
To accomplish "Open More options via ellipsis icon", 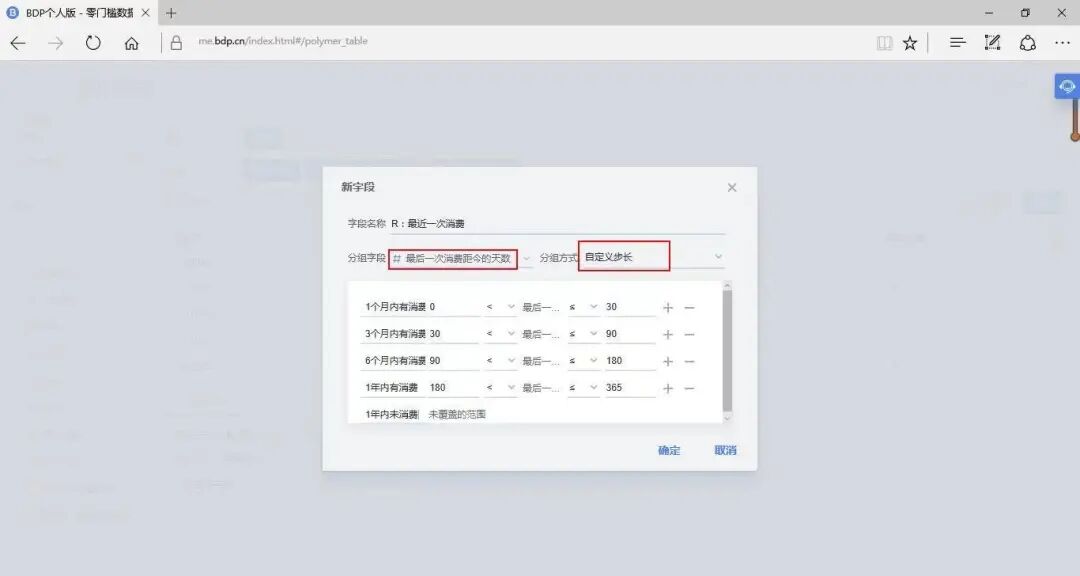I will 1062,42.
